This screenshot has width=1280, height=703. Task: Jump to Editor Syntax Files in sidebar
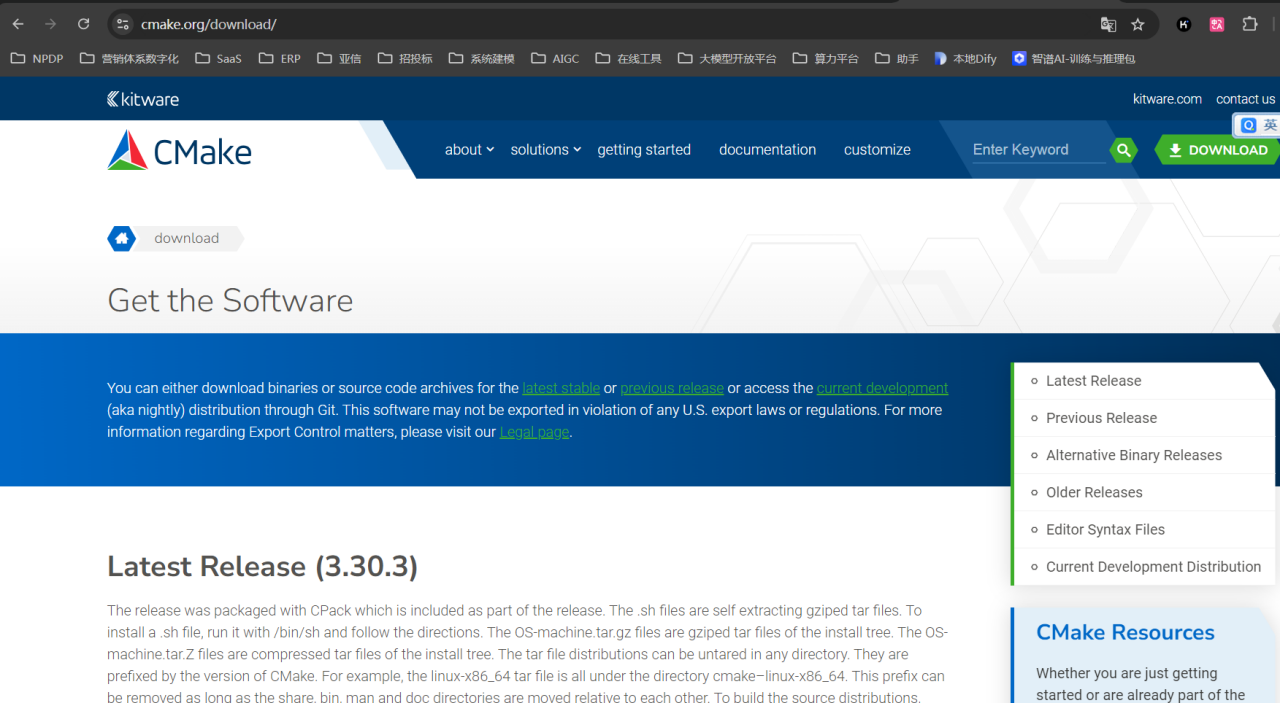tap(1105, 529)
